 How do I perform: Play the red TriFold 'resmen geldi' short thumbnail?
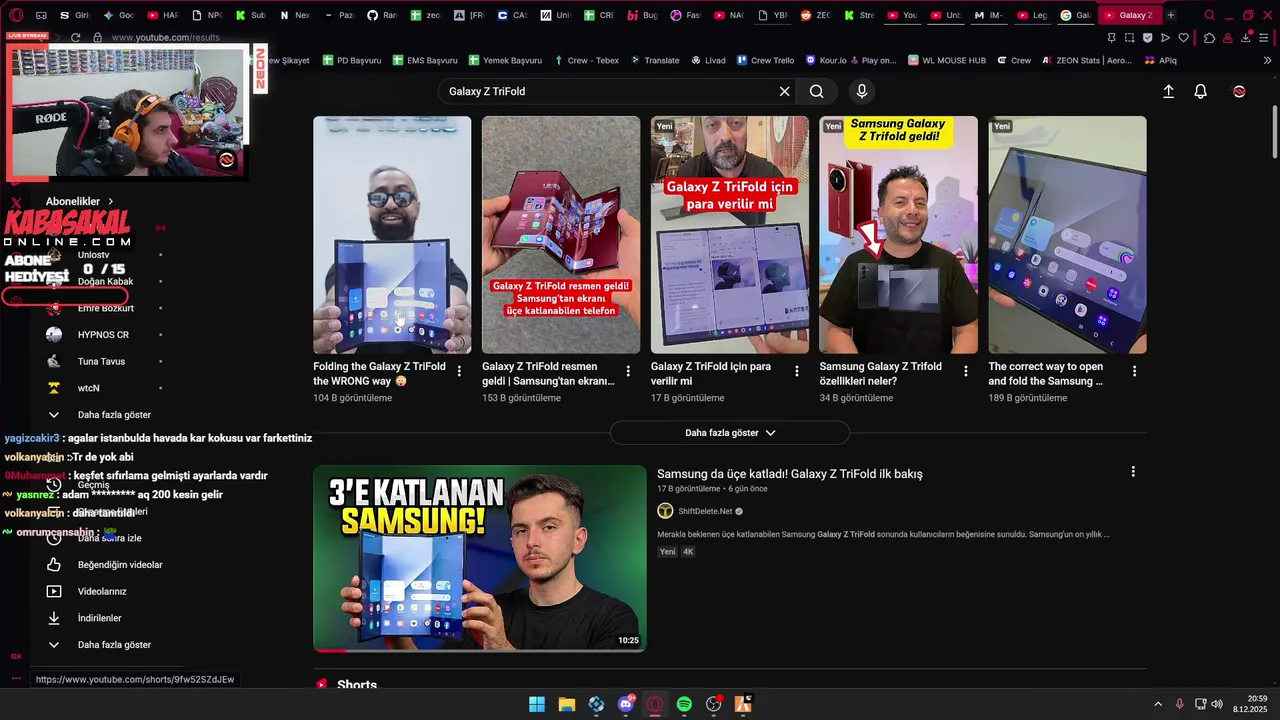coord(561,235)
